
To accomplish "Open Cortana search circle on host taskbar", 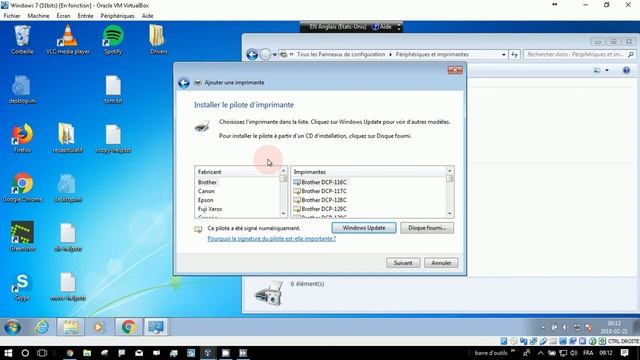I will (25, 353).
